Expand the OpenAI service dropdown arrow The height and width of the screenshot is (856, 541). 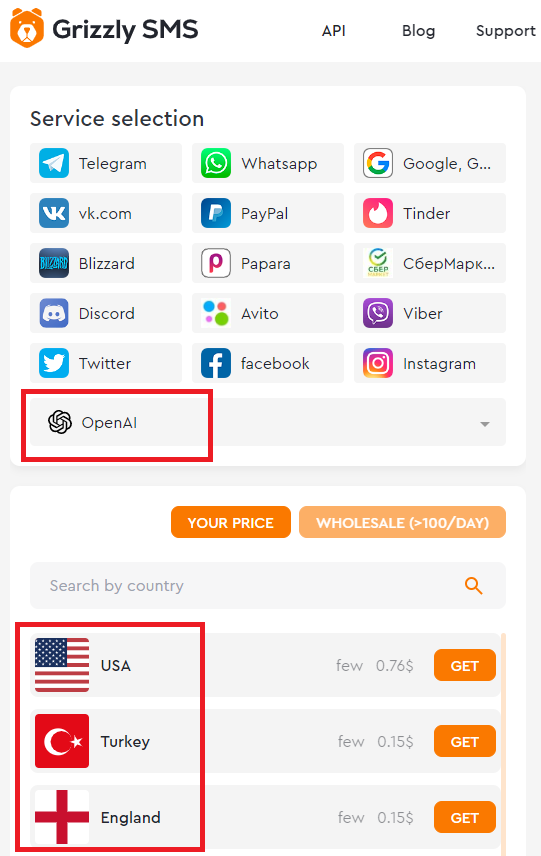[x=485, y=424]
